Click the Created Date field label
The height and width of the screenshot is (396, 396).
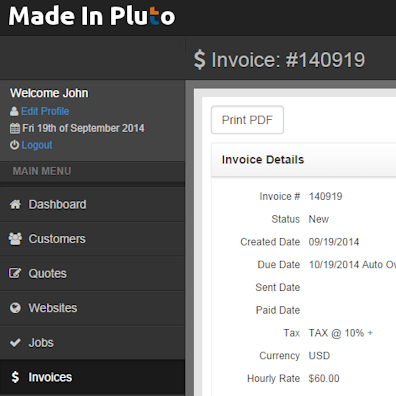point(270,242)
